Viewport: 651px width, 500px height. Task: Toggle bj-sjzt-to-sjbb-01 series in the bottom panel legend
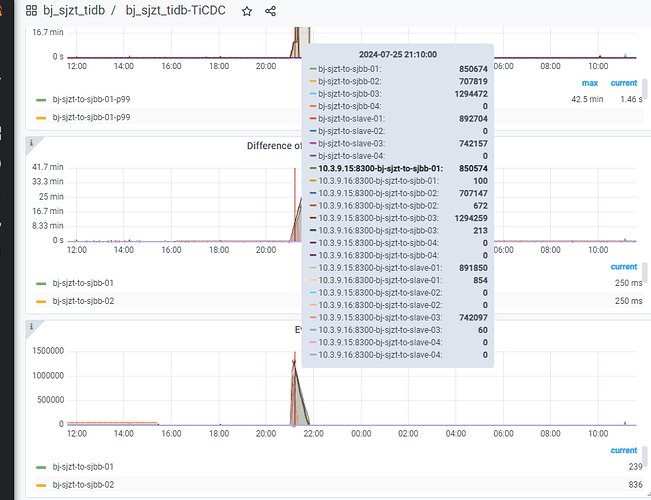83,467
